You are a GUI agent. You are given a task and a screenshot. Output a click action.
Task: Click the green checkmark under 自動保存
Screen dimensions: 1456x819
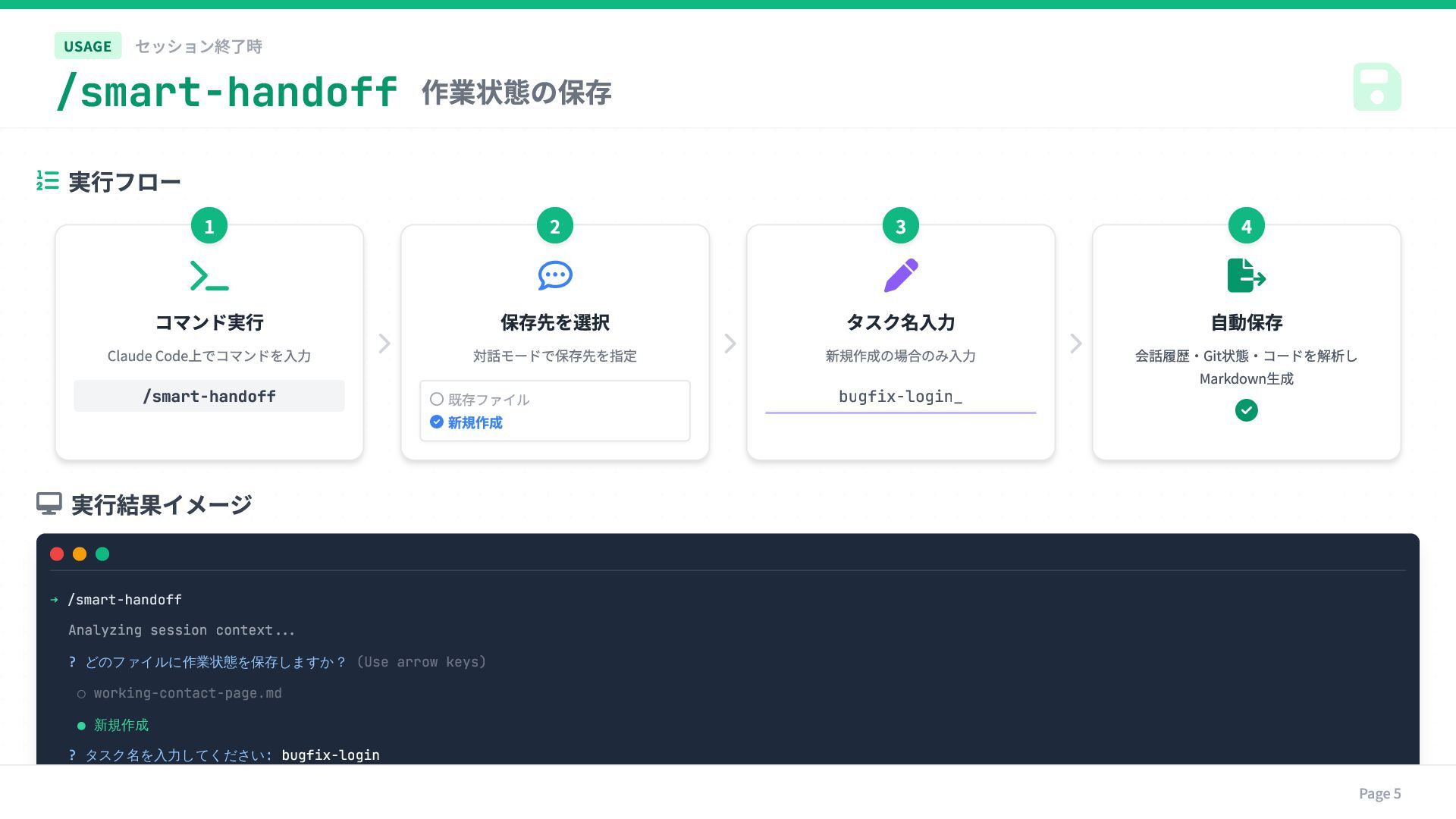1246,410
